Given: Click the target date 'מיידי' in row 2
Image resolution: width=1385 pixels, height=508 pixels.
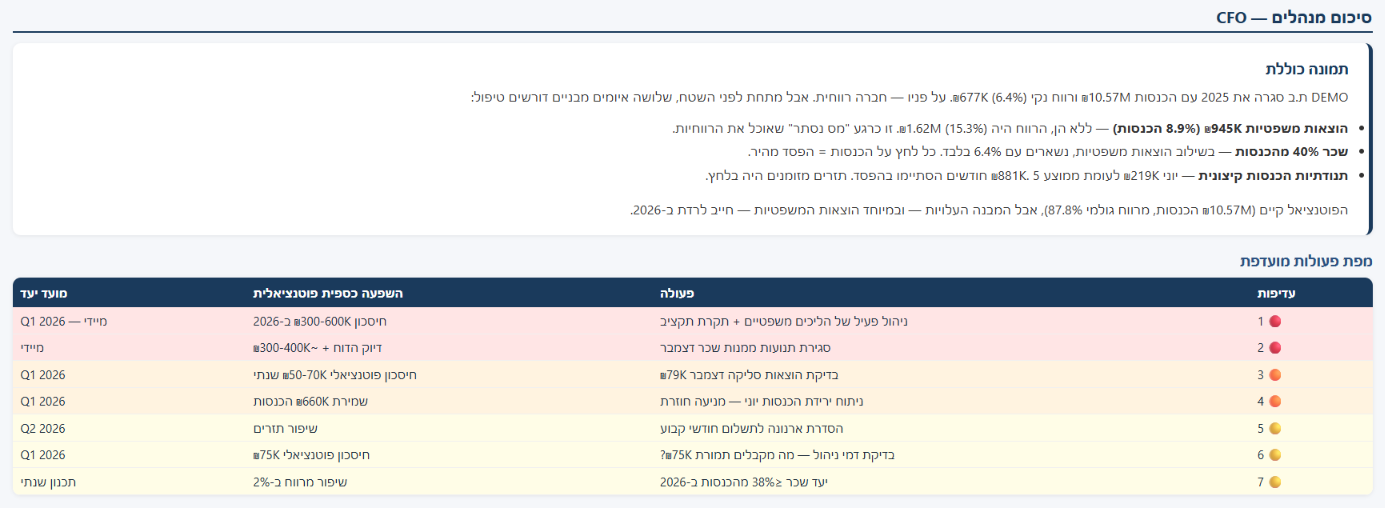Looking at the screenshot, I should pos(32,348).
